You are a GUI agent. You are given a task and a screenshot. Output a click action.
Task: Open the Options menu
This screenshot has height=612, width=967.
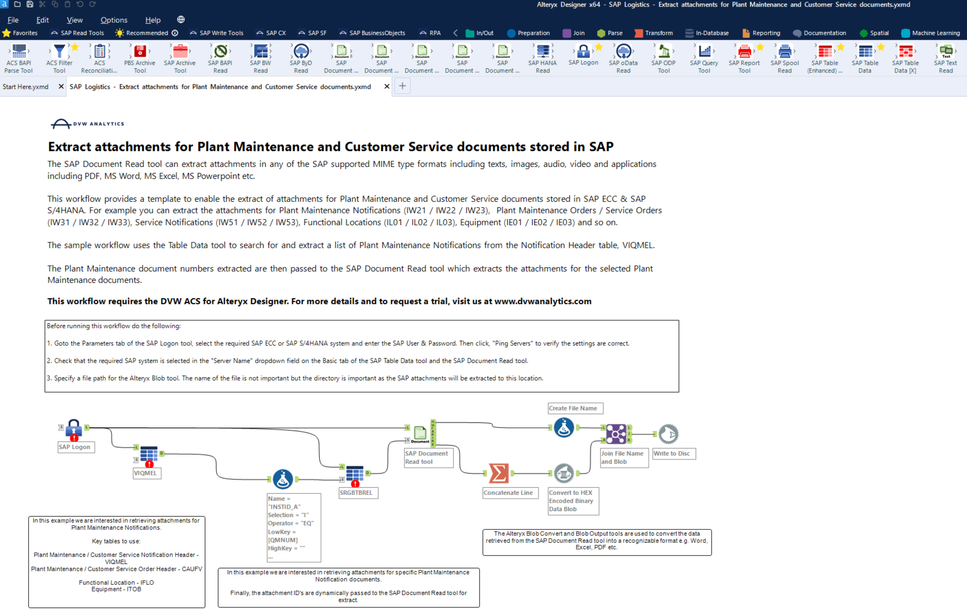tap(114, 20)
